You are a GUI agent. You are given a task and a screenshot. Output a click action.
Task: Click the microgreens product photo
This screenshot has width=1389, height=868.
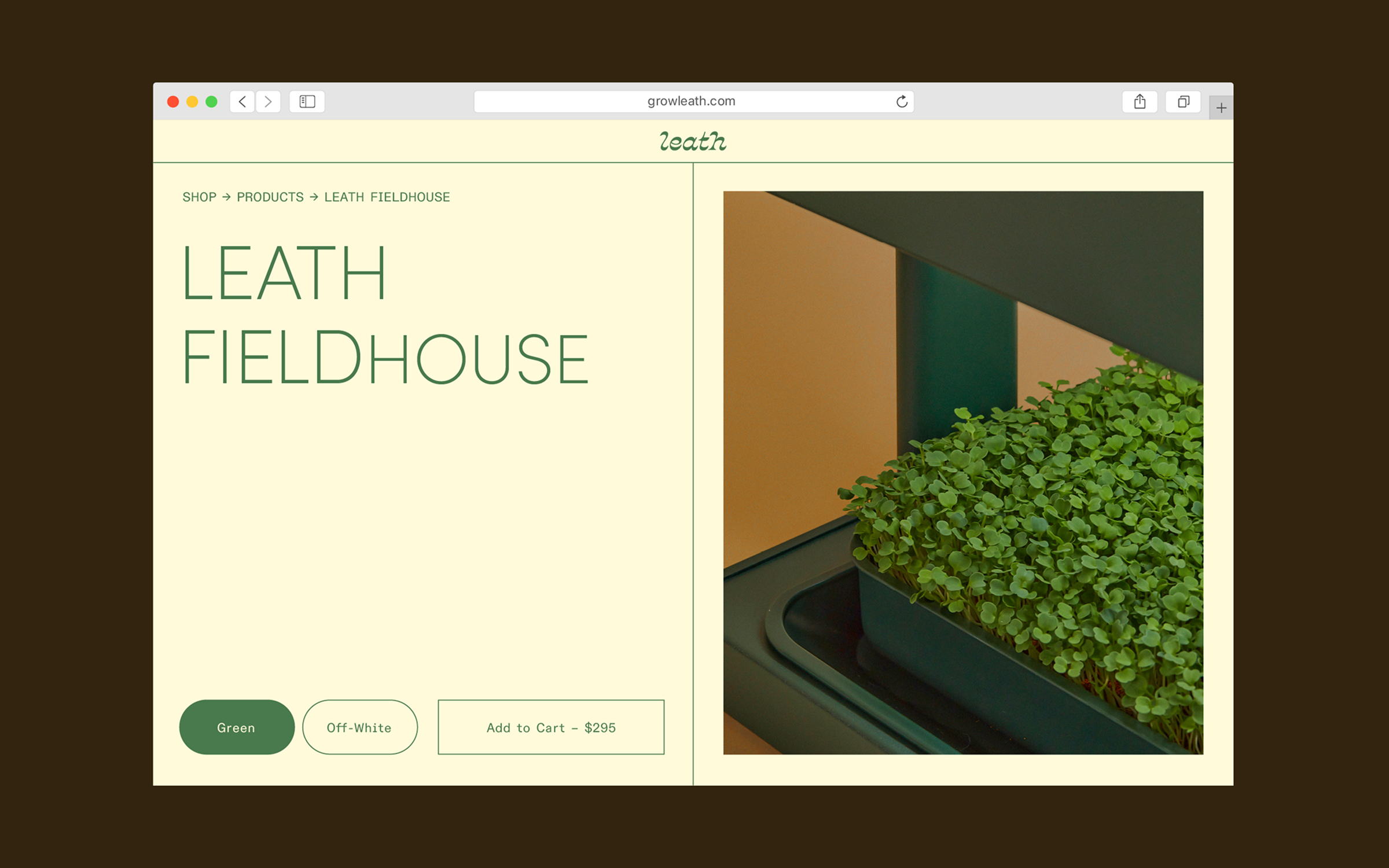[963, 472]
